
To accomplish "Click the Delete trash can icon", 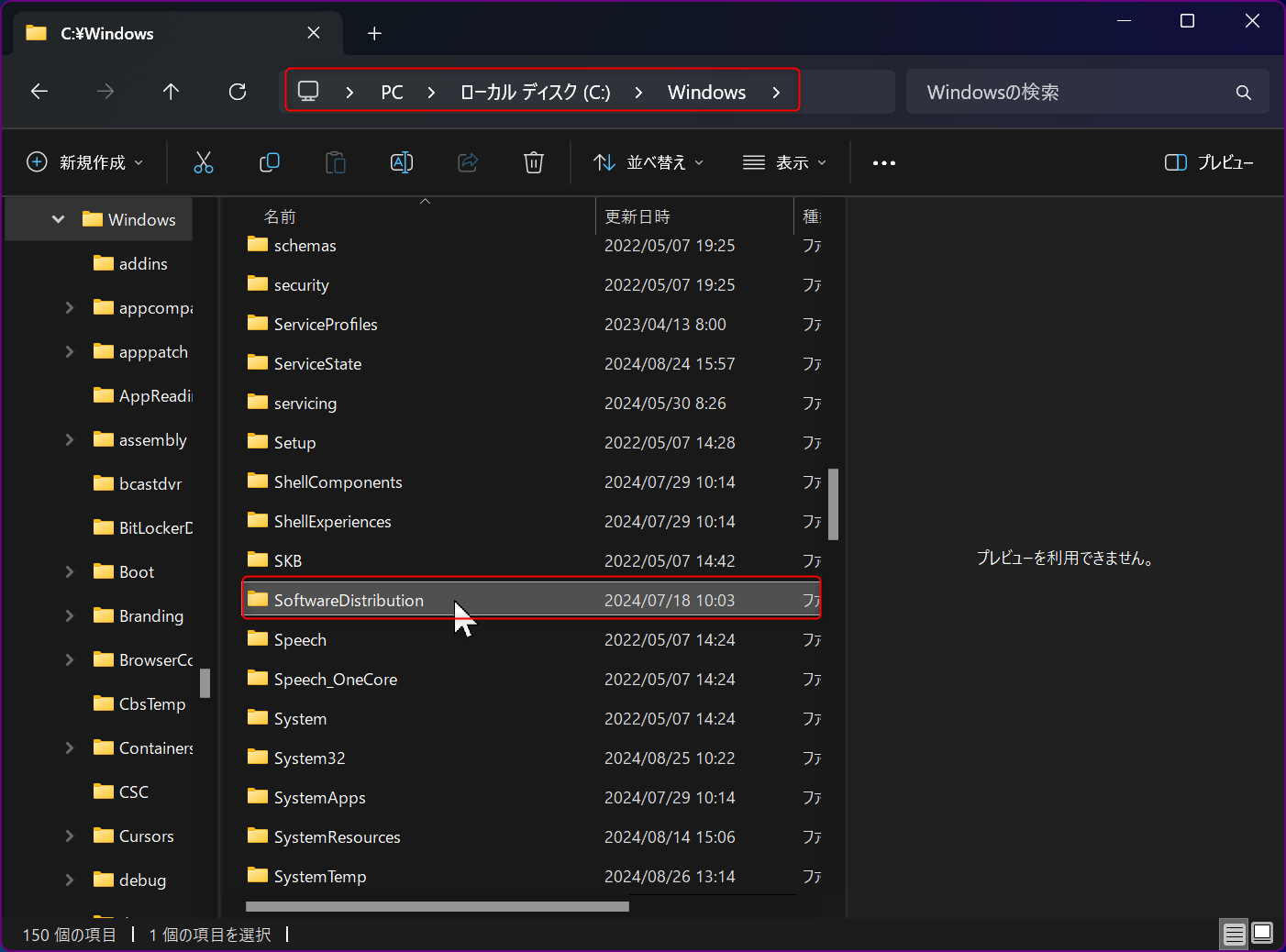I will [534, 162].
